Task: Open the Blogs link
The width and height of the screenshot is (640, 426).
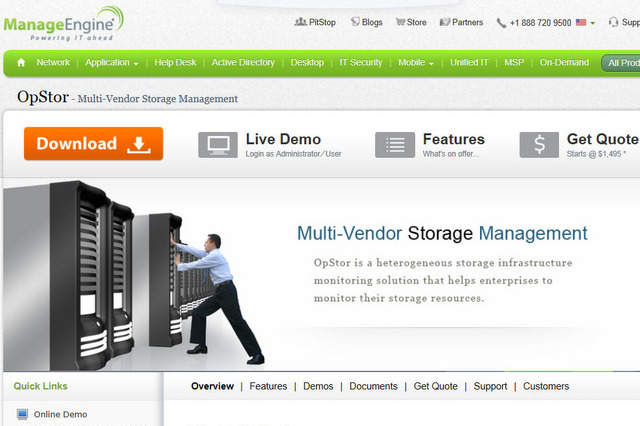Action: pyautogui.click(x=372, y=22)
